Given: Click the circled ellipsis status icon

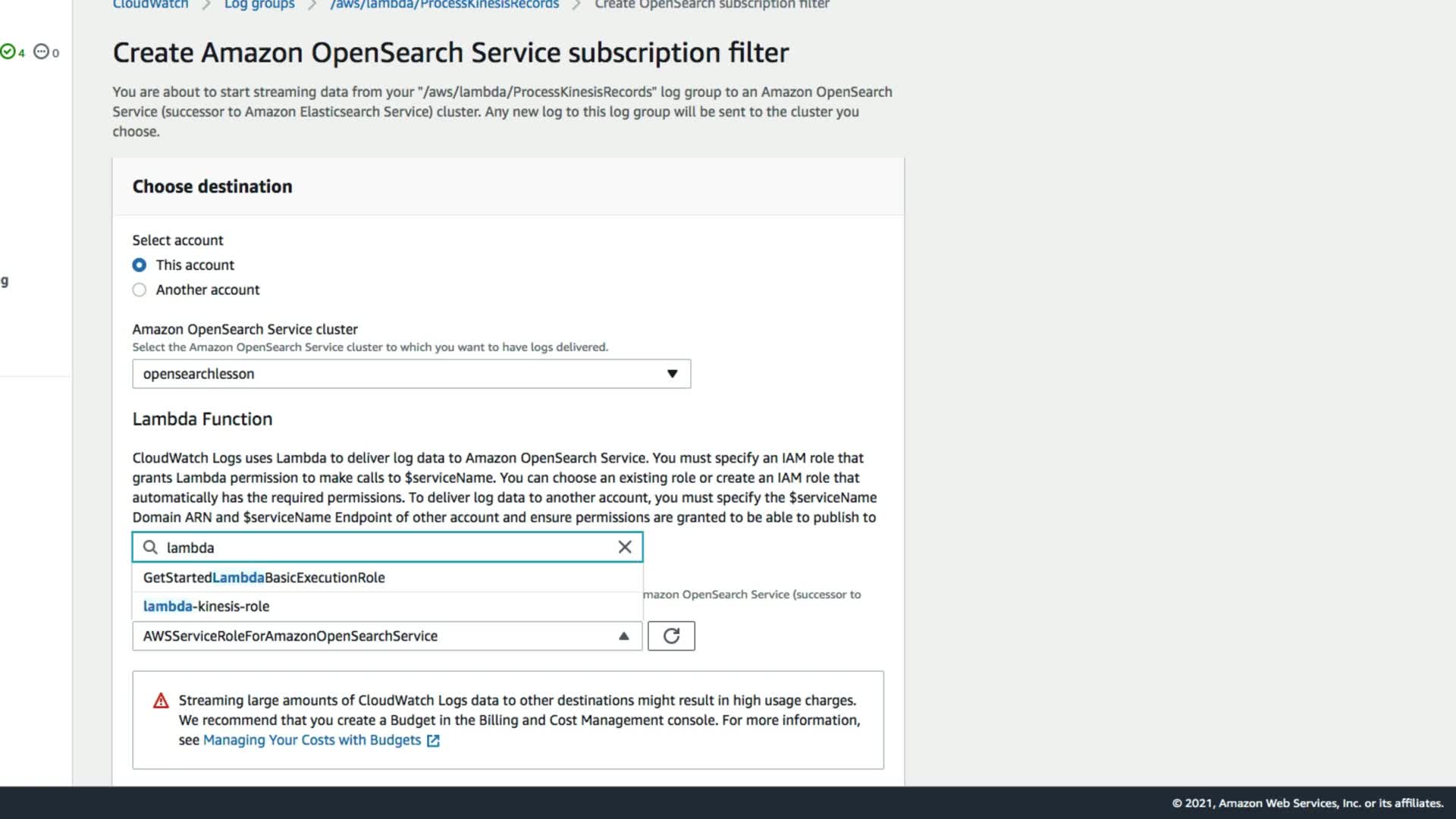Looking at the screenshot, I should coord(42,52).
